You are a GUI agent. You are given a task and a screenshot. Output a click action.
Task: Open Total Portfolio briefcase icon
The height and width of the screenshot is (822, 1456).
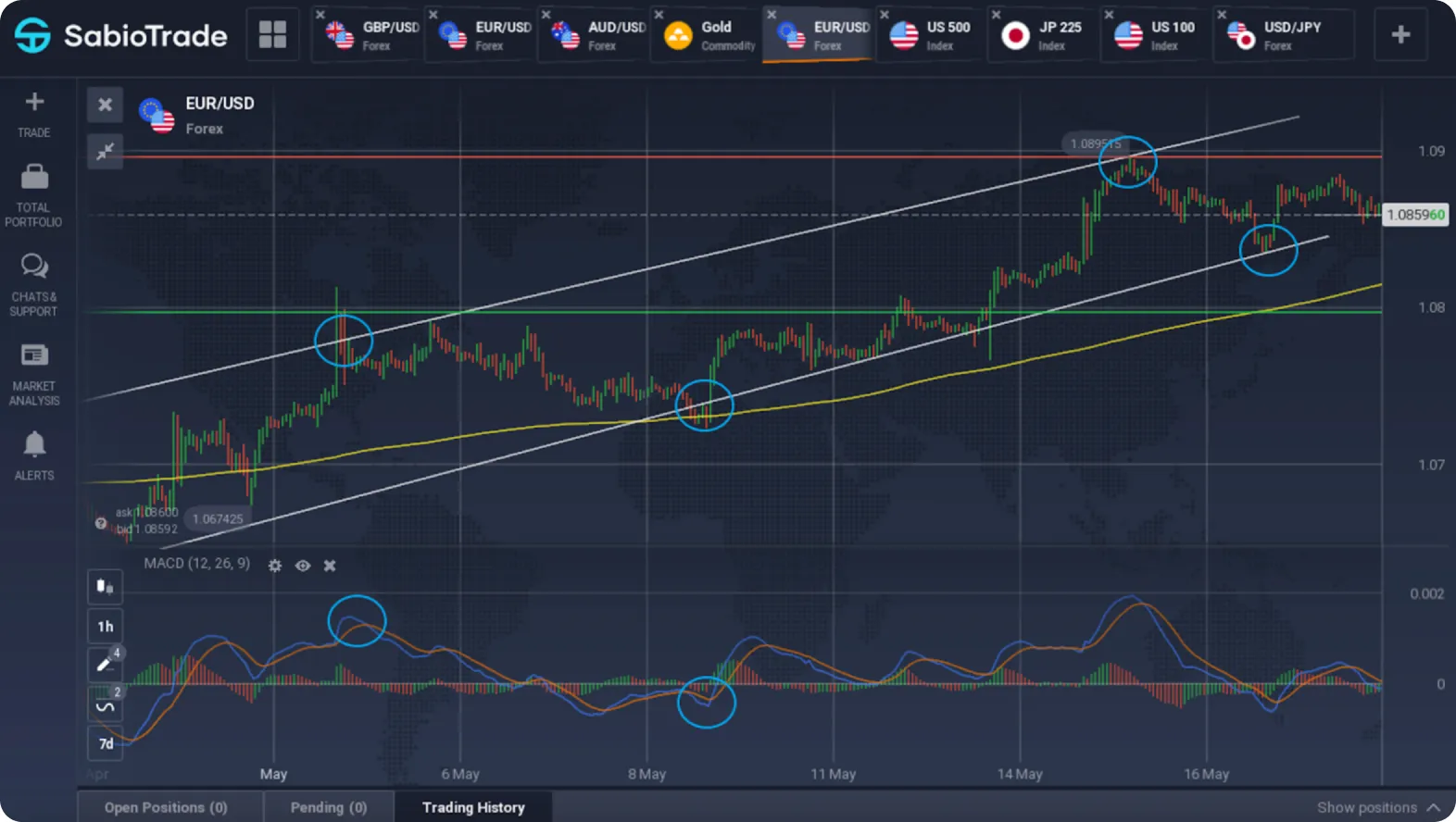point(34,176)
